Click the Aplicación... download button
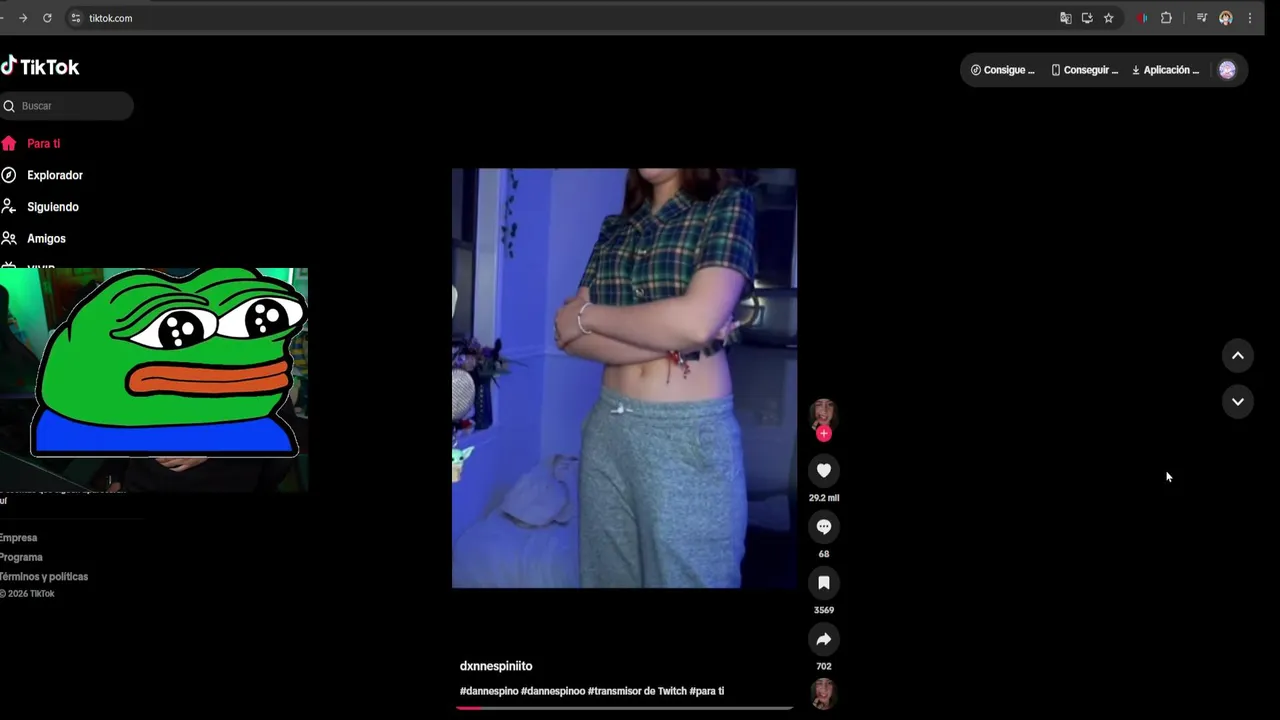The width and height of the screenshot is (1280, 720). coord(1165,70)
